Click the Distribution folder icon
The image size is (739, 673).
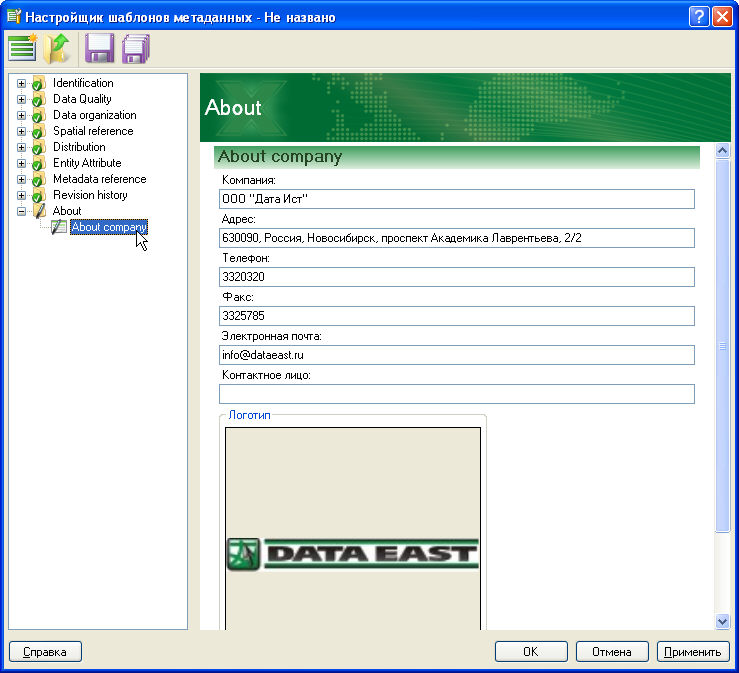click(39, 148)
